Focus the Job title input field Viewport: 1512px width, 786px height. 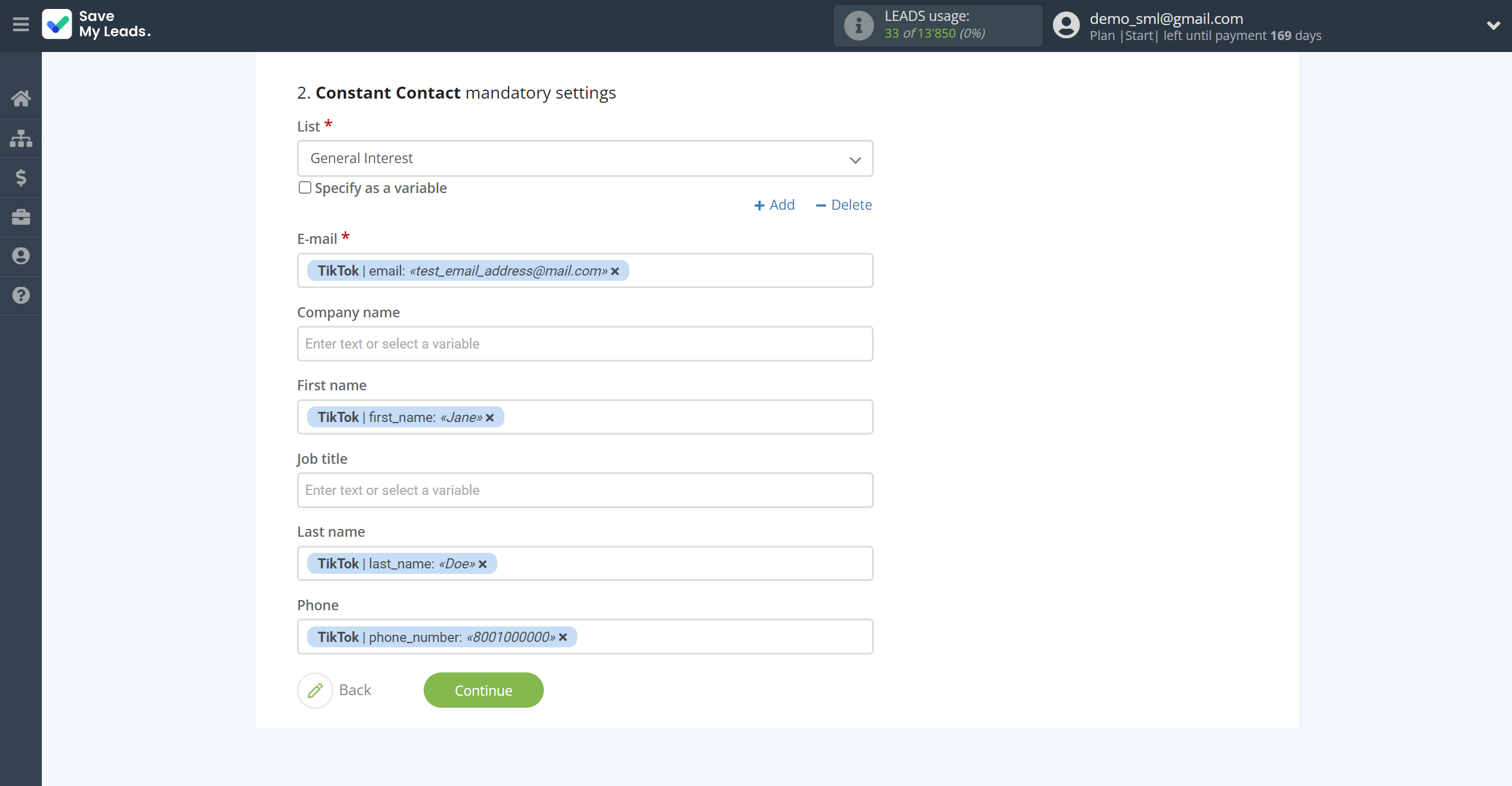point(585,490)
